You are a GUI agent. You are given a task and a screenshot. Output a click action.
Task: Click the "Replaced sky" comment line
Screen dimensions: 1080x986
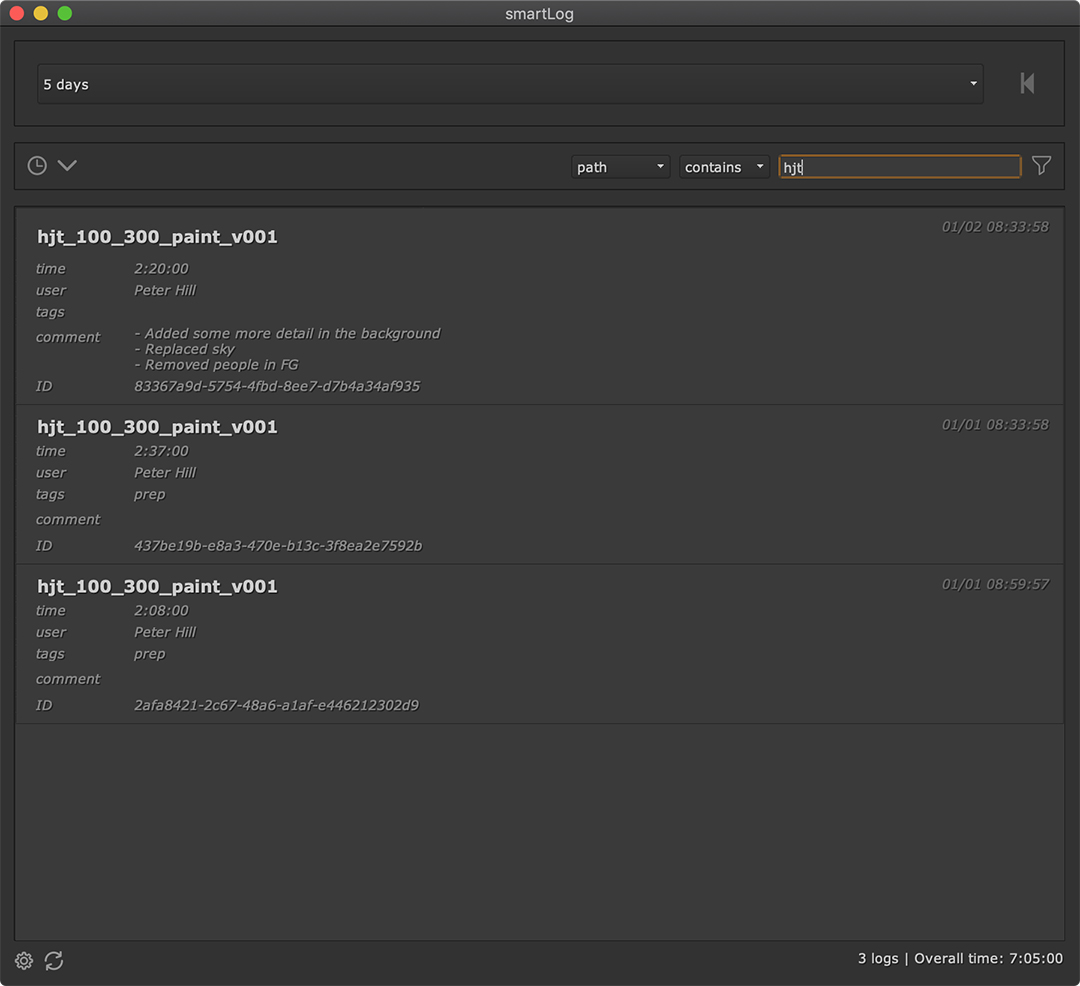[189, 349]
